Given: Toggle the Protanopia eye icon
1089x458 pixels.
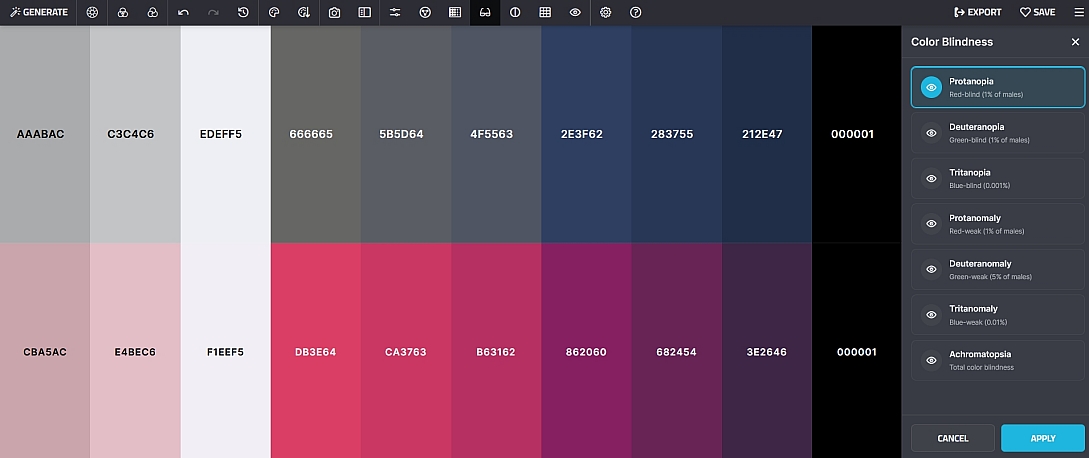Looking at the screenshot, I should [x=931, y=88].
